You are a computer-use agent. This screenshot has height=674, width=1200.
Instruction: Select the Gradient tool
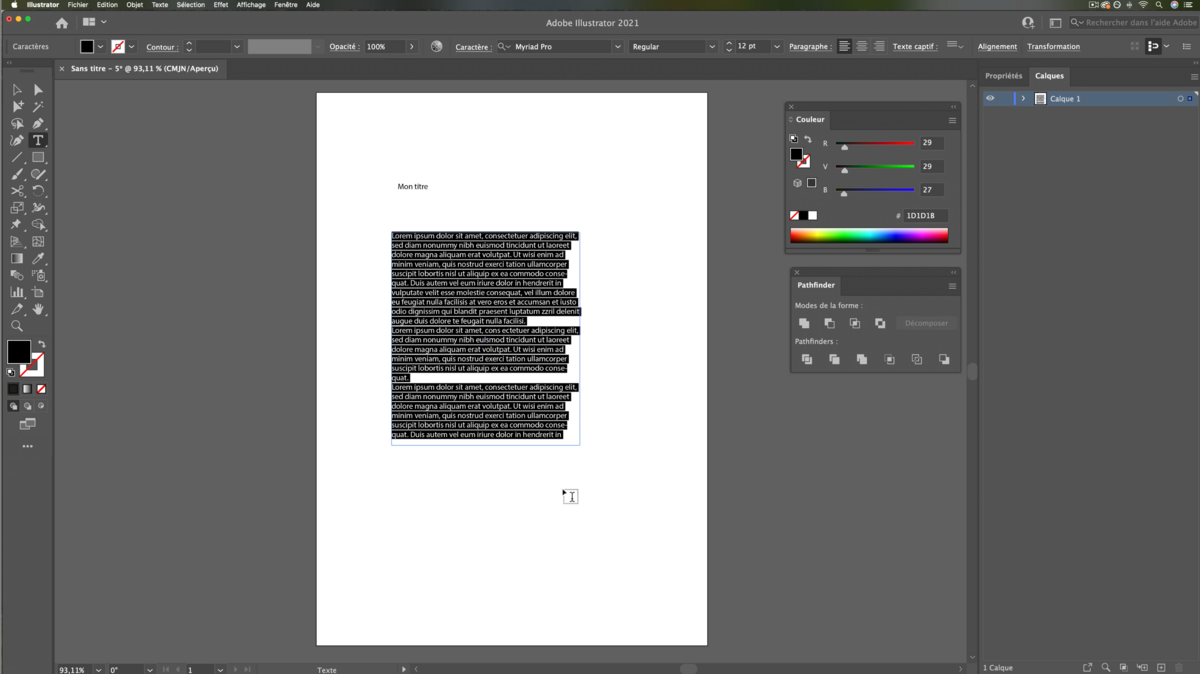(x=17, y=258)
